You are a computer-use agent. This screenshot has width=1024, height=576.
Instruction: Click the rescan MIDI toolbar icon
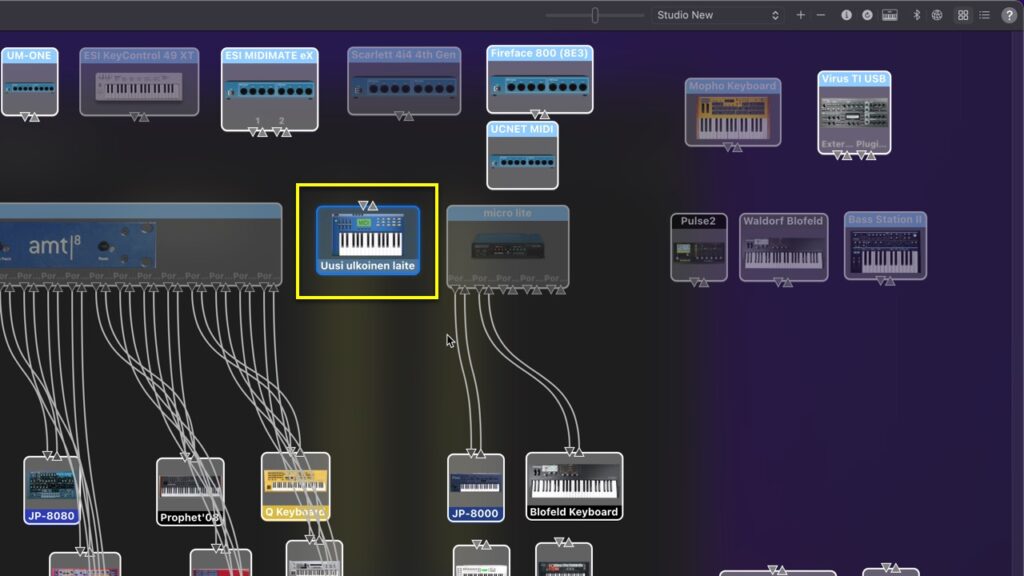pos(867,15)
